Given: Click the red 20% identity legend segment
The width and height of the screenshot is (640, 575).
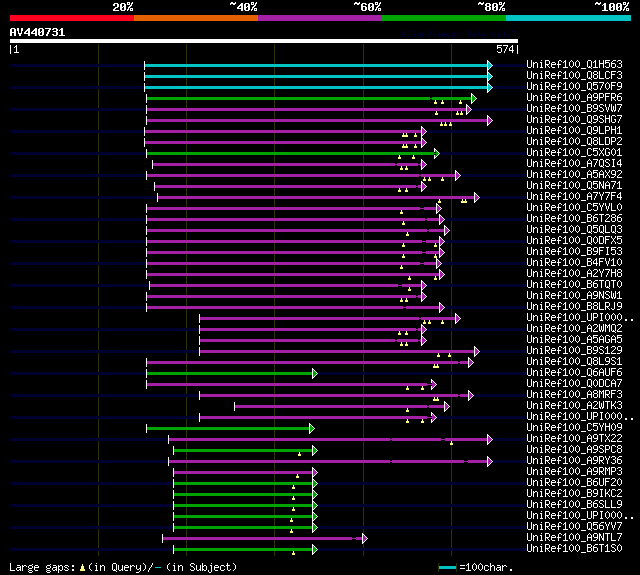Looking at the screenshot, I should point(72,18).
